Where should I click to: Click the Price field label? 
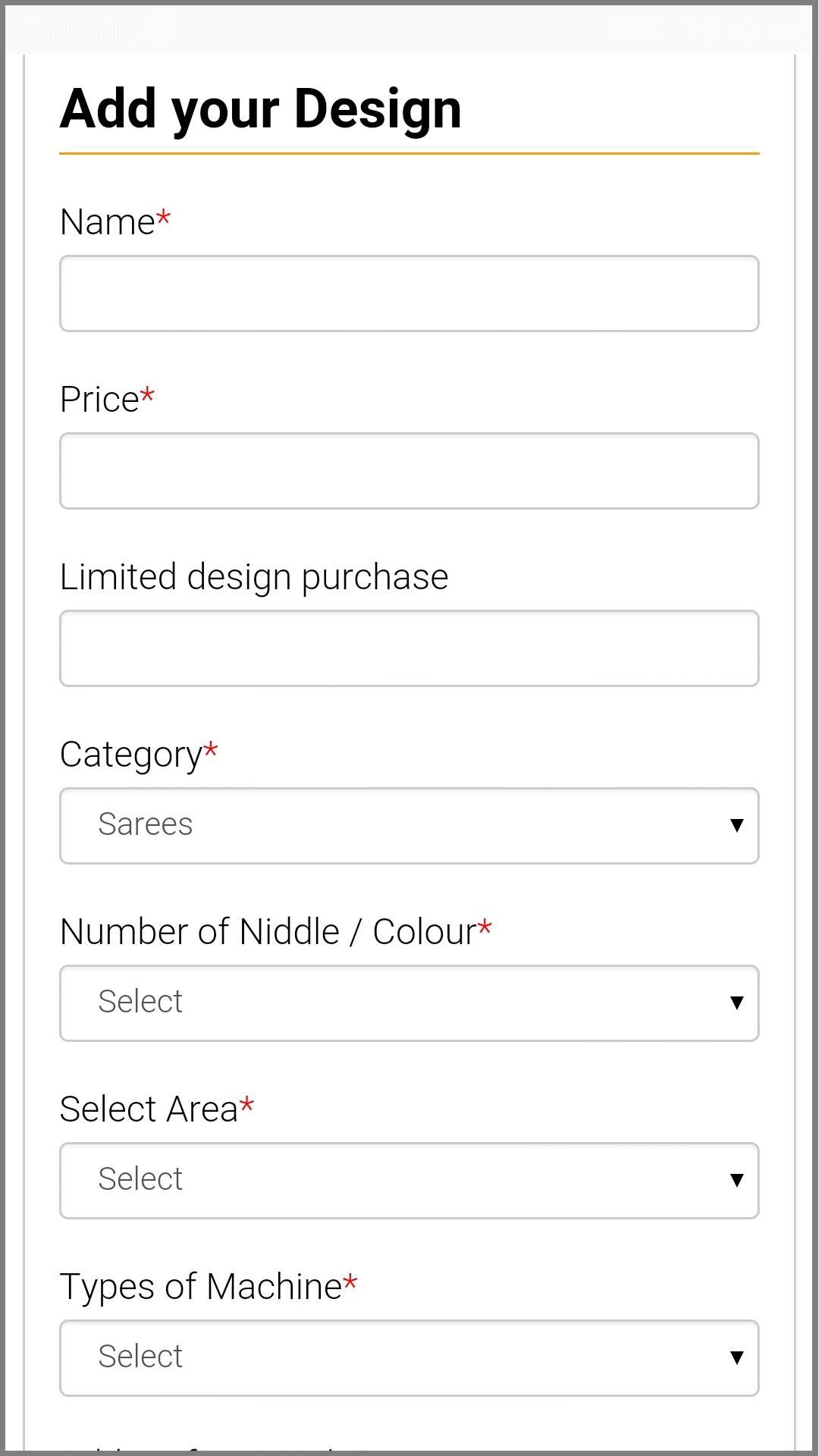point(99,400)
